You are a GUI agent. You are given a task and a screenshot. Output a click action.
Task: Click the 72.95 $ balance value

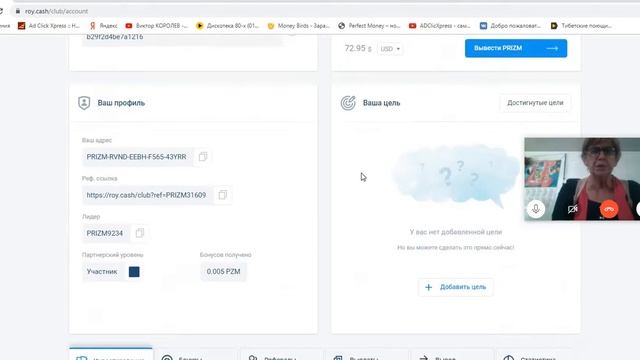click(358, 49)
